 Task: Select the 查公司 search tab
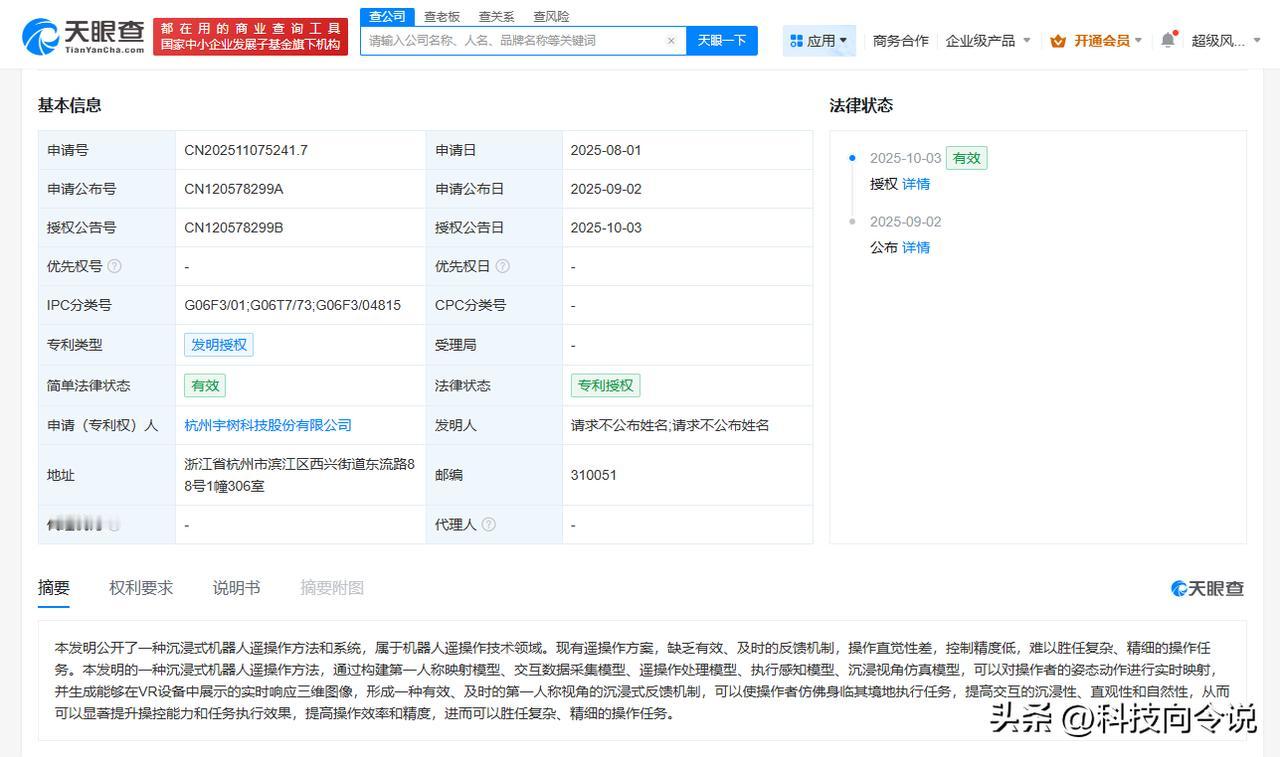point(387,16)
